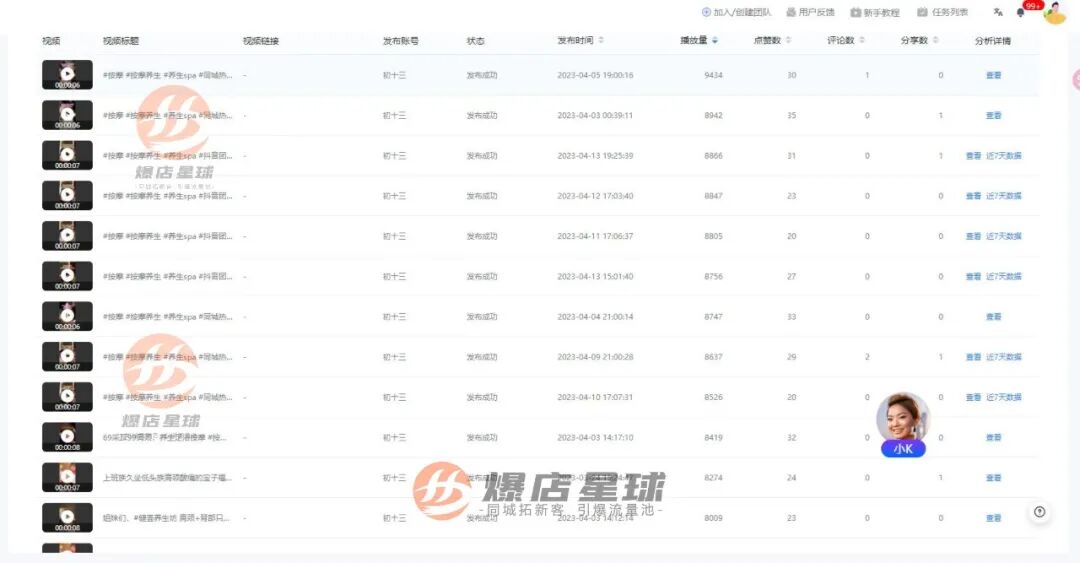Open 近7天数据 for the 8637-play video

pos(1004,357)
